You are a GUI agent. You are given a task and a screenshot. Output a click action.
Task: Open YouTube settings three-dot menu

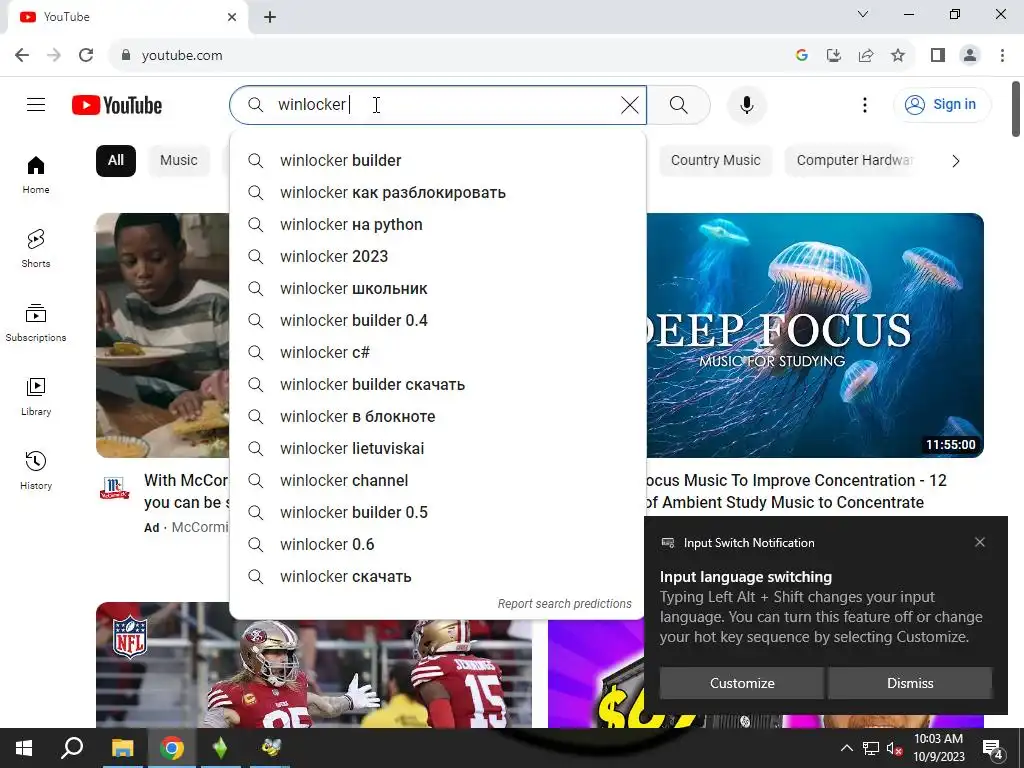pyautogui.click(x=865, y=104)
